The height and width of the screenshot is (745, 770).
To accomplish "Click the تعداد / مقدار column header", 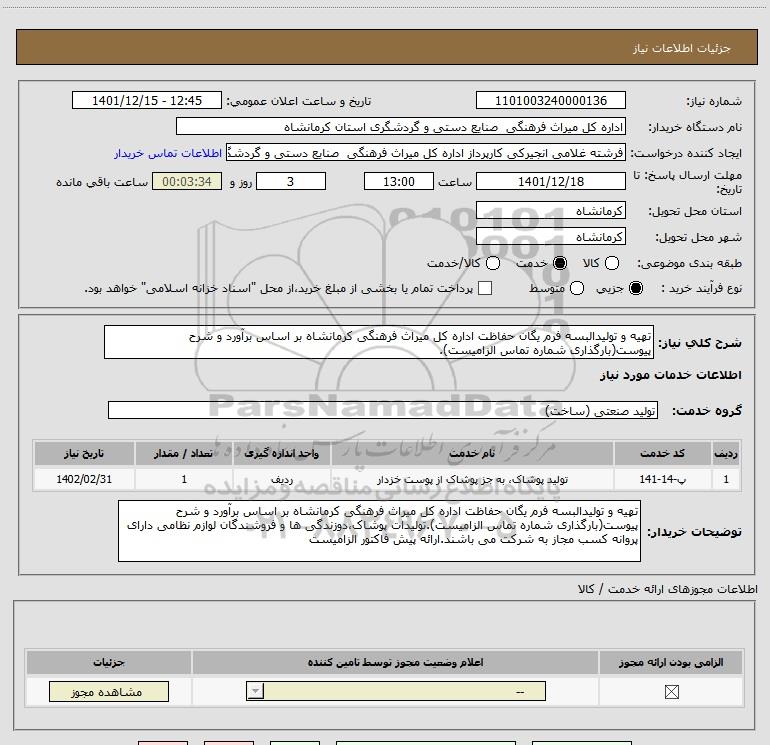I will click(x=184, y=453).
